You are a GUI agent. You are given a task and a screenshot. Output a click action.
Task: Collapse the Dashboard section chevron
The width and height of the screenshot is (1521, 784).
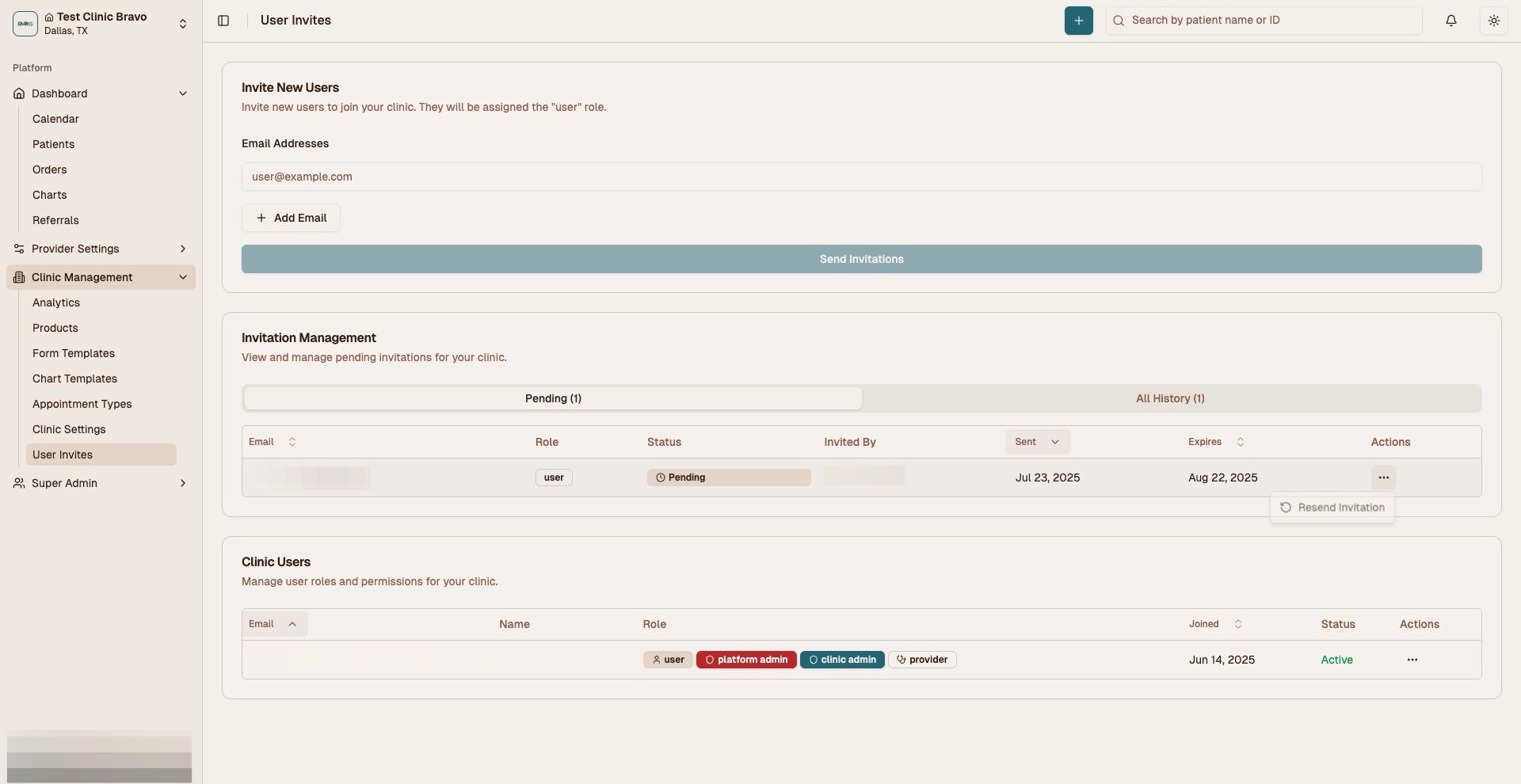coord(183,93)
